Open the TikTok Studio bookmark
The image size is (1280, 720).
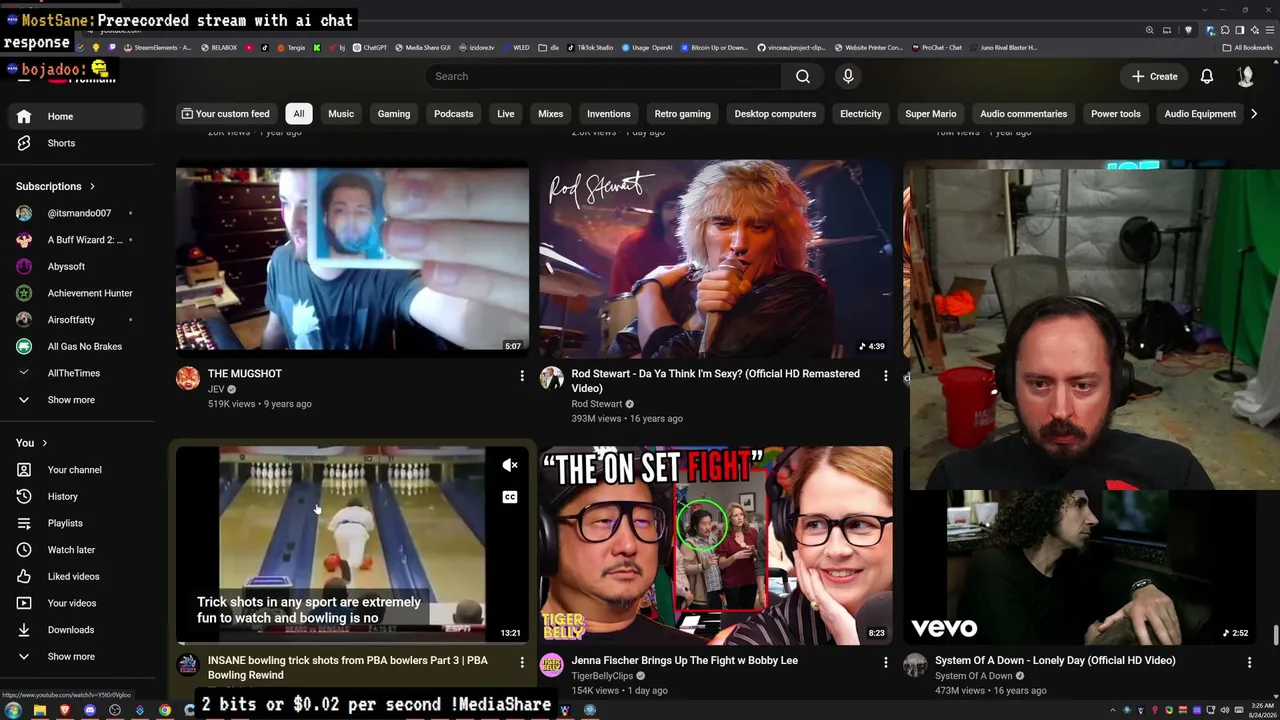click(x=591, y=48)
